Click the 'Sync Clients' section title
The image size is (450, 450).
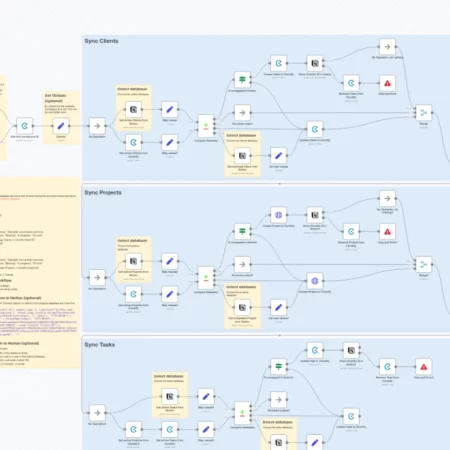pyautogui.click(x=101, y=41)
